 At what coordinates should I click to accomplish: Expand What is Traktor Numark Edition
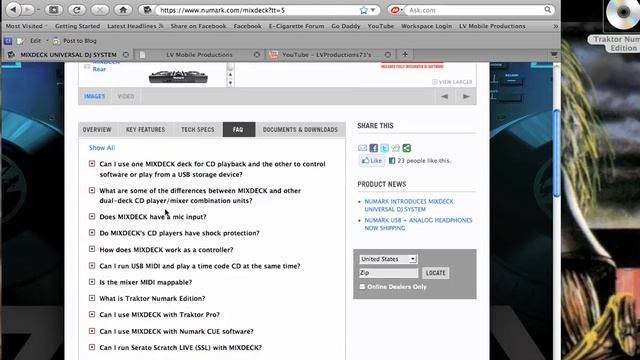tap(92, 298)
